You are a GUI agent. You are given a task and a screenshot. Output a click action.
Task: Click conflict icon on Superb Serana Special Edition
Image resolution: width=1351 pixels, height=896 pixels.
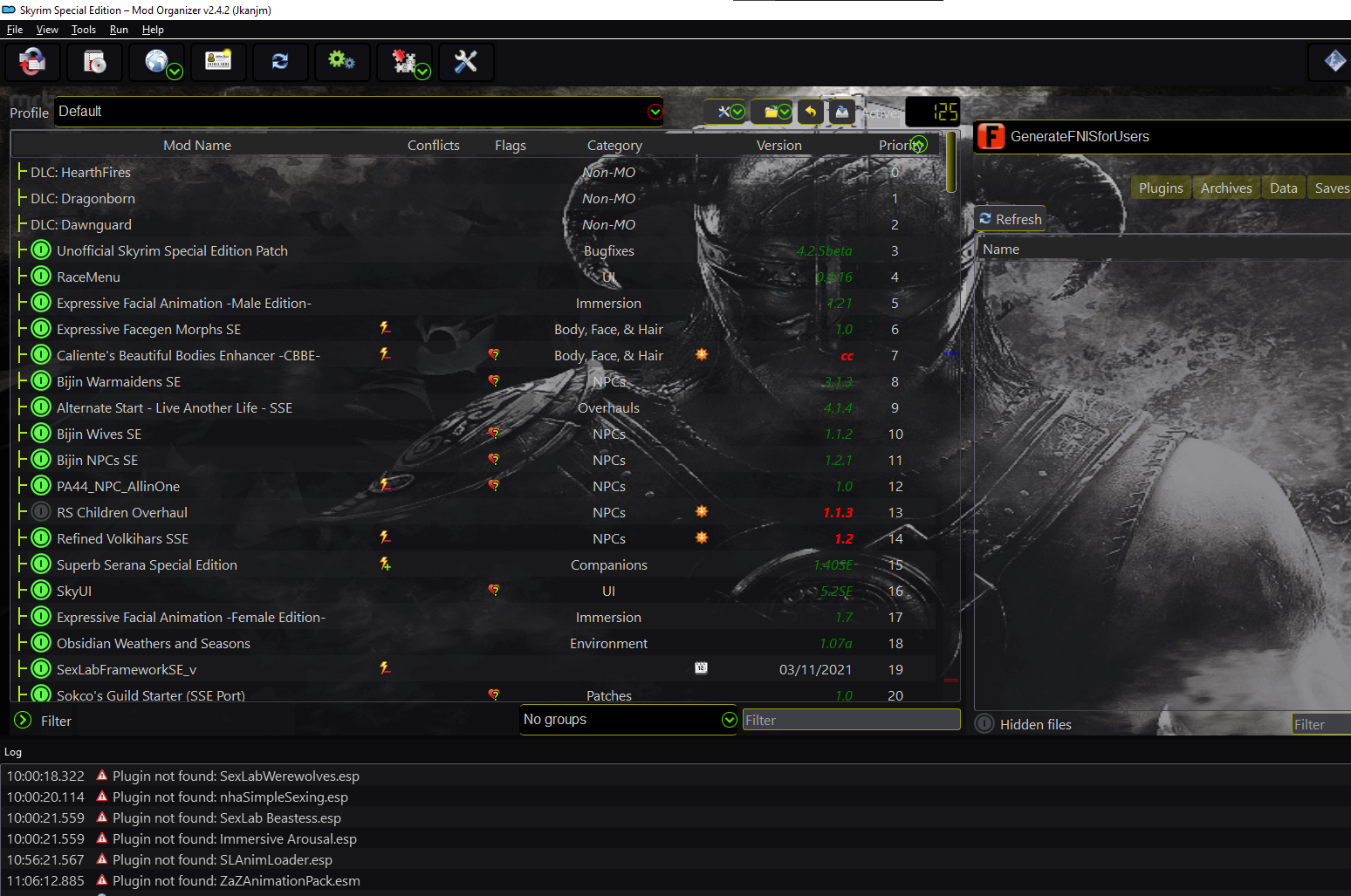point(385,564)
